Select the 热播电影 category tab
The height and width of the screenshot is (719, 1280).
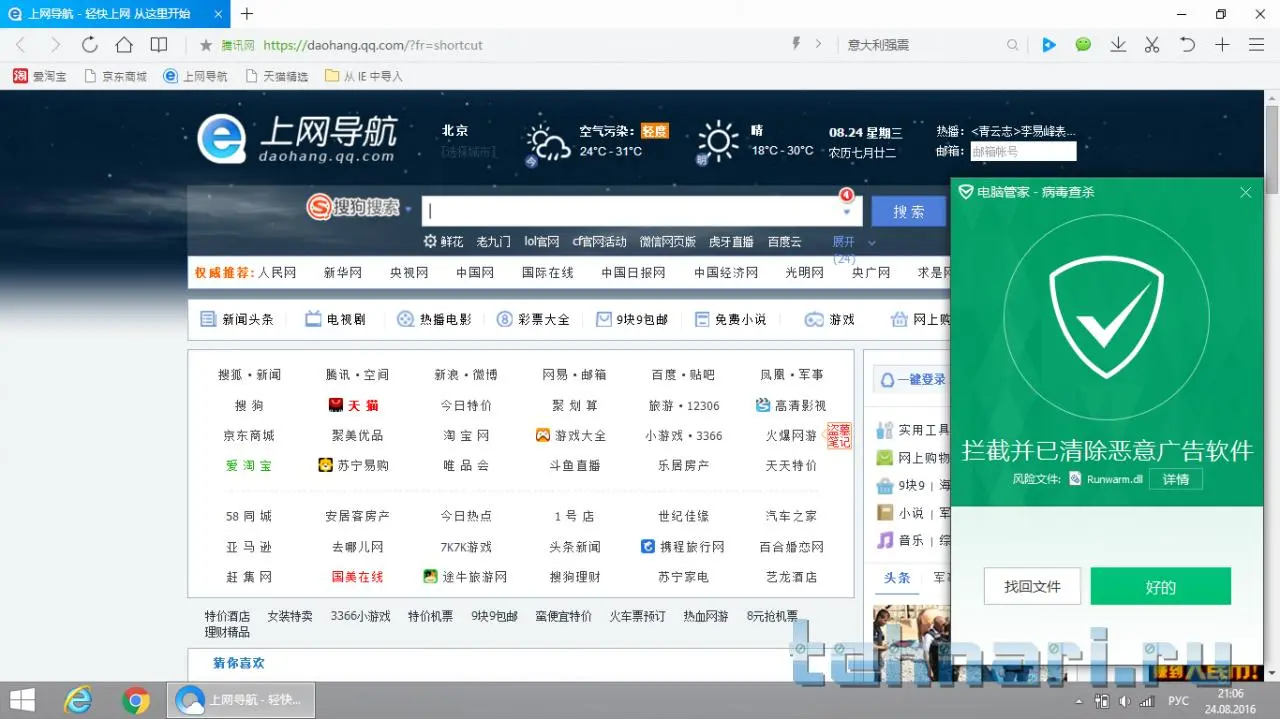coord(434,319)
